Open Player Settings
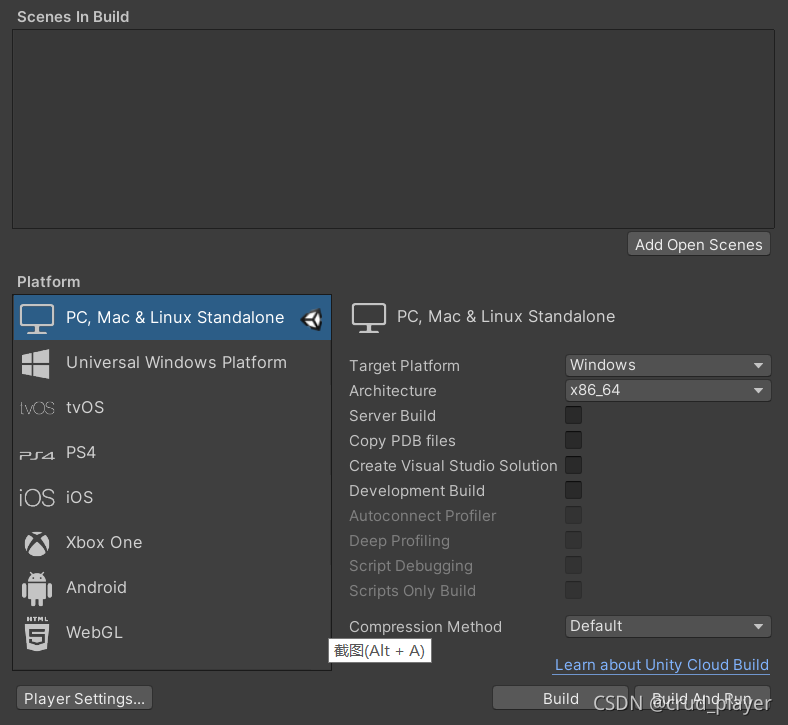 [x=84, y=698]
